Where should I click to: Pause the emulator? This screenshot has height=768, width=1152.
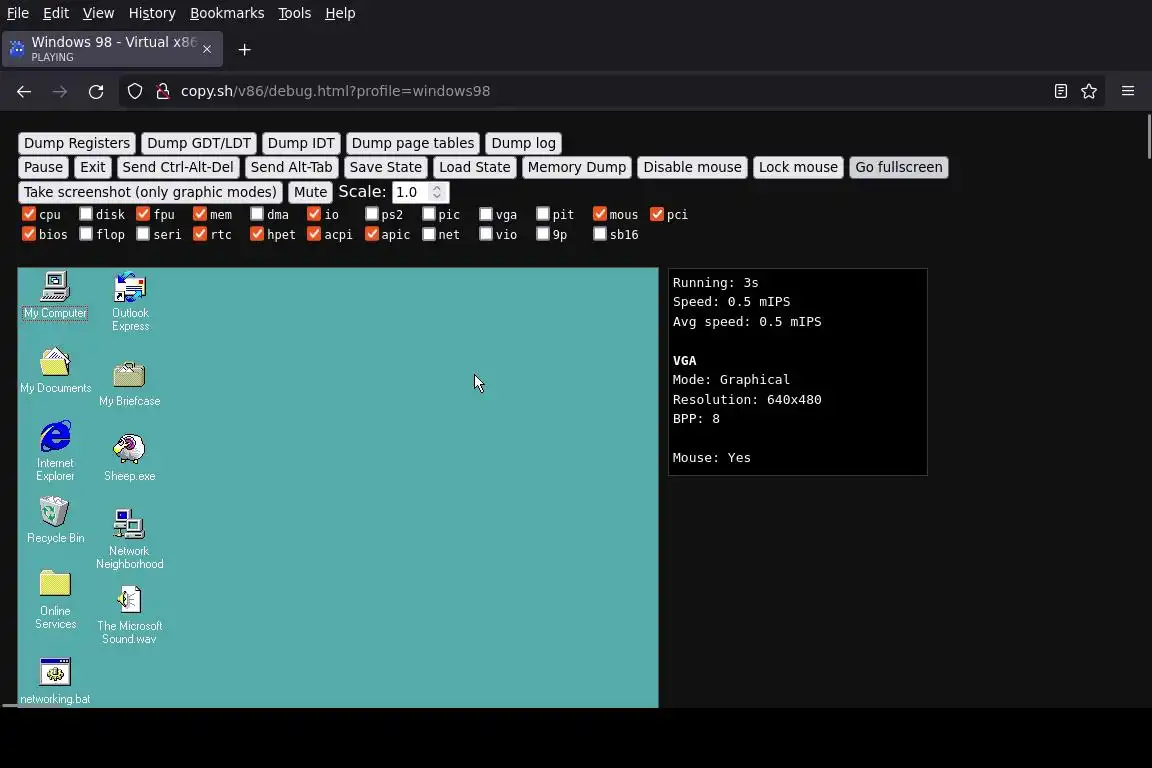(43, 168)
